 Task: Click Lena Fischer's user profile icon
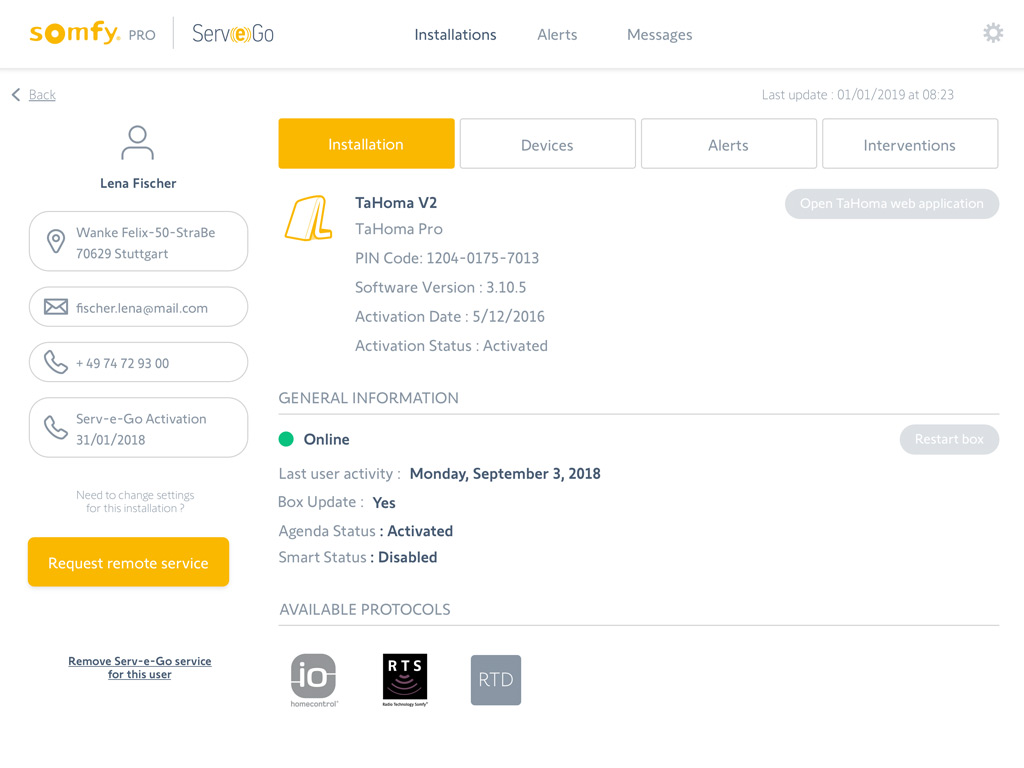tap(137, 143)
